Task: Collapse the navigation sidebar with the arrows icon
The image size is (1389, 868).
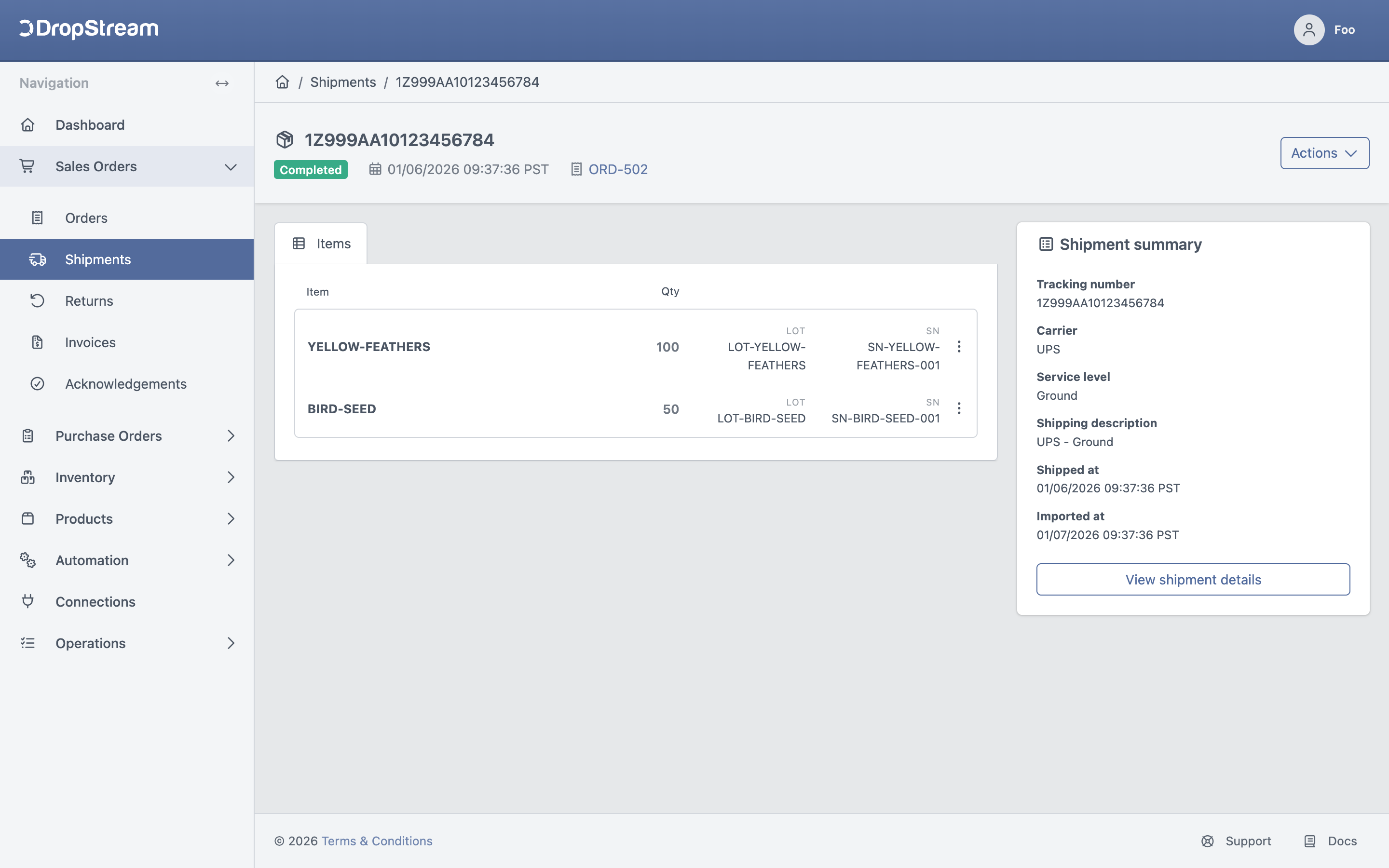Action: [x=222, y=83]
